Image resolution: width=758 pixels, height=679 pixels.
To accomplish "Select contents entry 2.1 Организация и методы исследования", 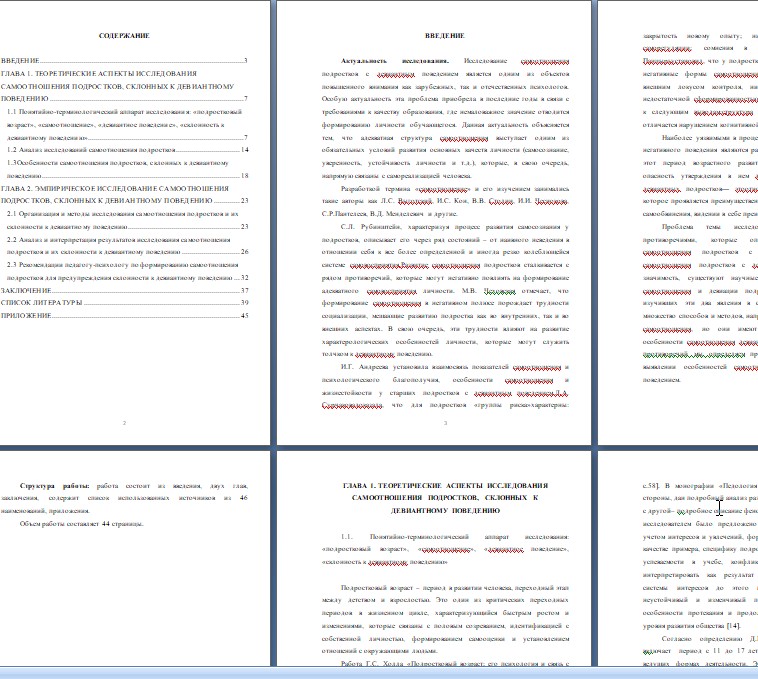I will pyautogui.click(x=128, y=220).
